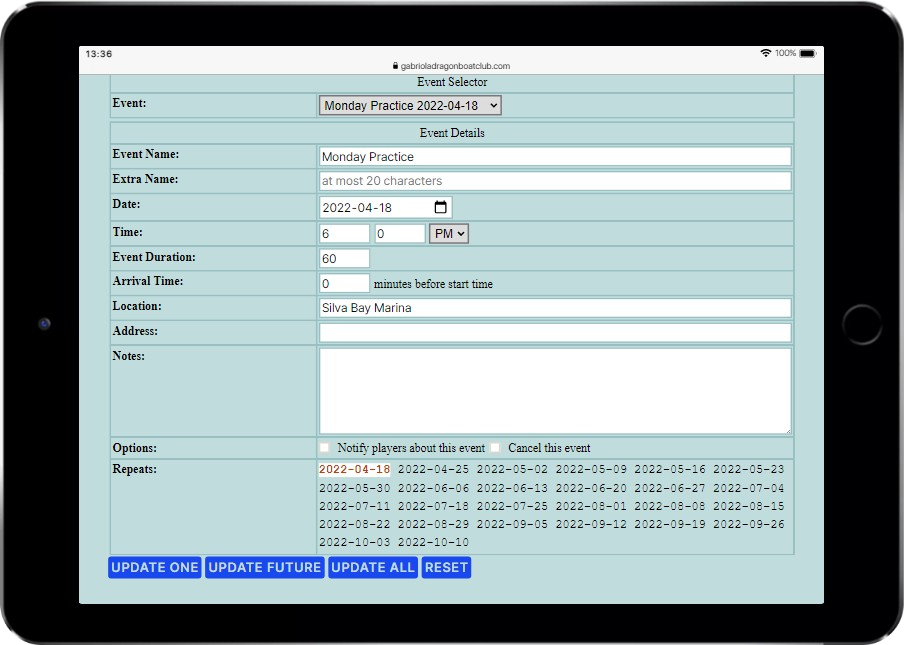Select repeat date 2022-06-06
The width and height of the screenshot is (904, 645).
point(434,488)
